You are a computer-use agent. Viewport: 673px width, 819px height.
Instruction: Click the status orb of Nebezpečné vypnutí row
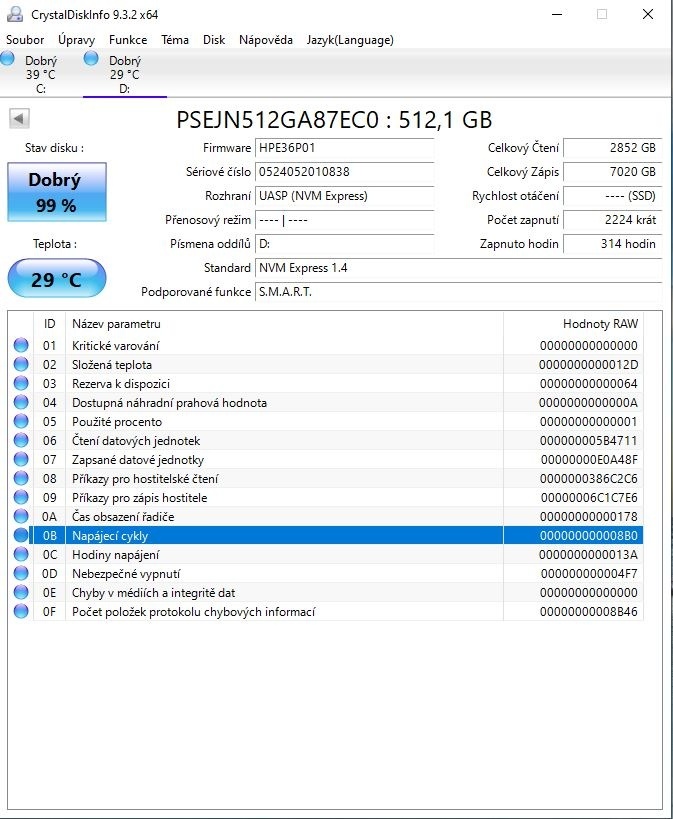[21, 573]
